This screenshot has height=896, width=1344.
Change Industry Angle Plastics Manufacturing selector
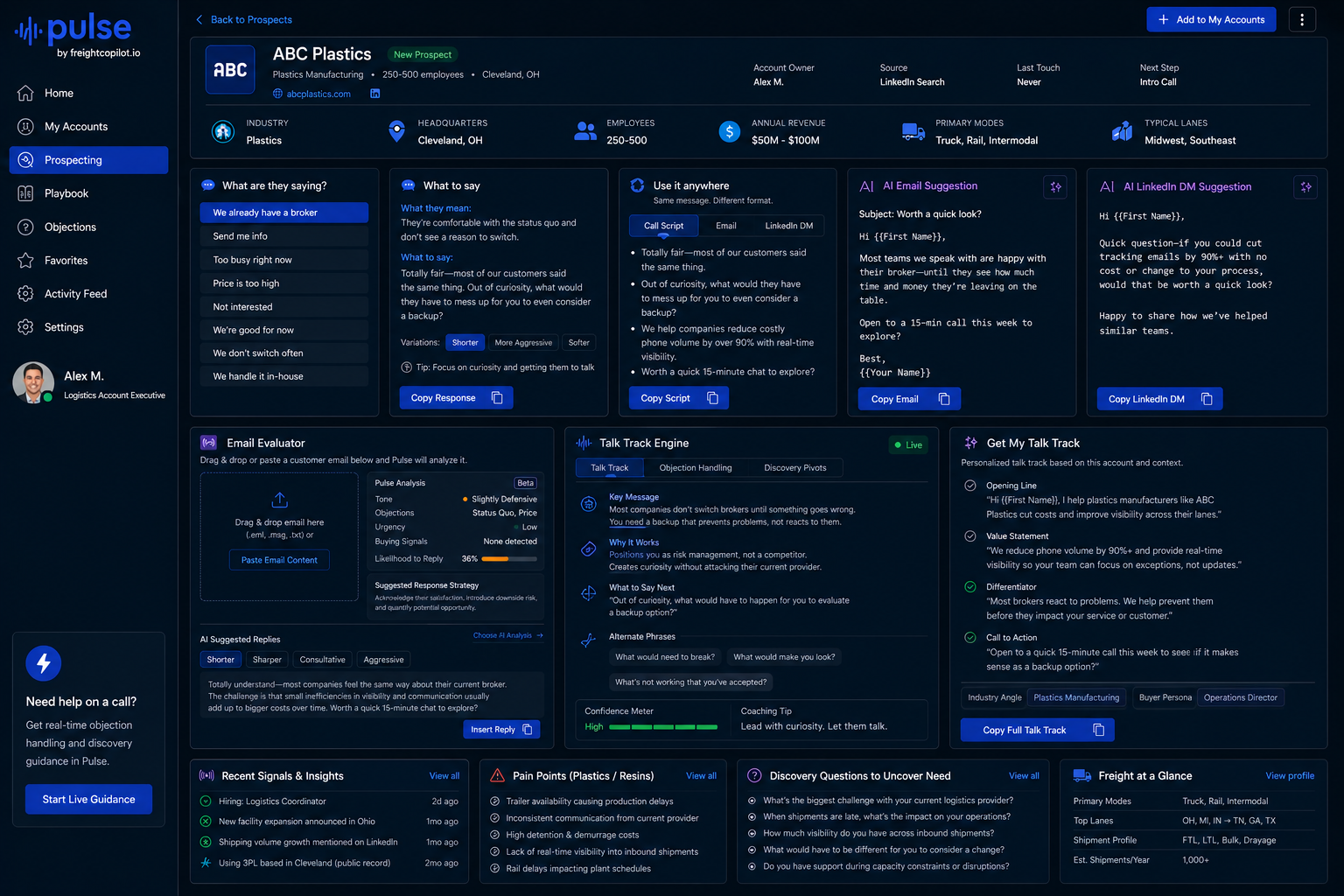tap(1076, 697)
